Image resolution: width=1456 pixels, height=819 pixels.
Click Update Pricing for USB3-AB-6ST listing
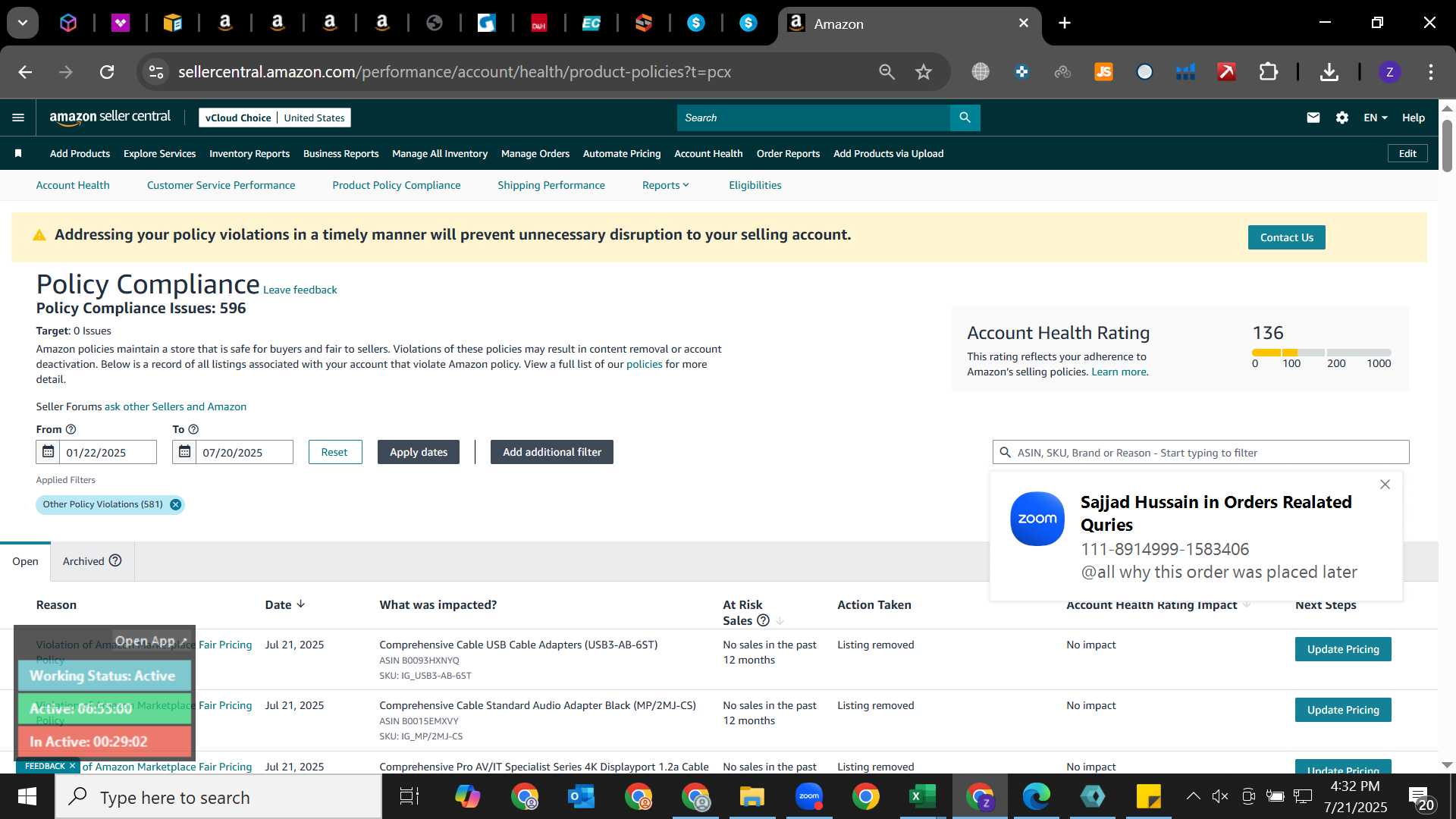1343,649
